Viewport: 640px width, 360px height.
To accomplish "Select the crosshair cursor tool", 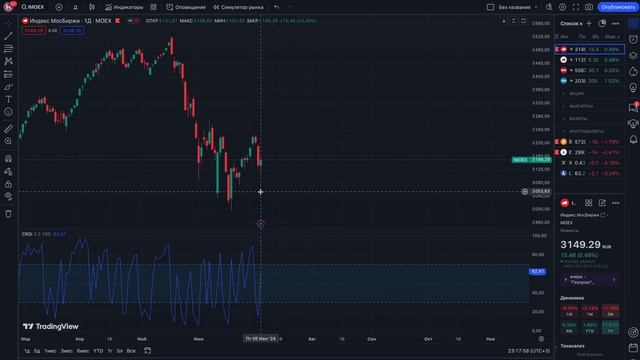I will 8,23.
